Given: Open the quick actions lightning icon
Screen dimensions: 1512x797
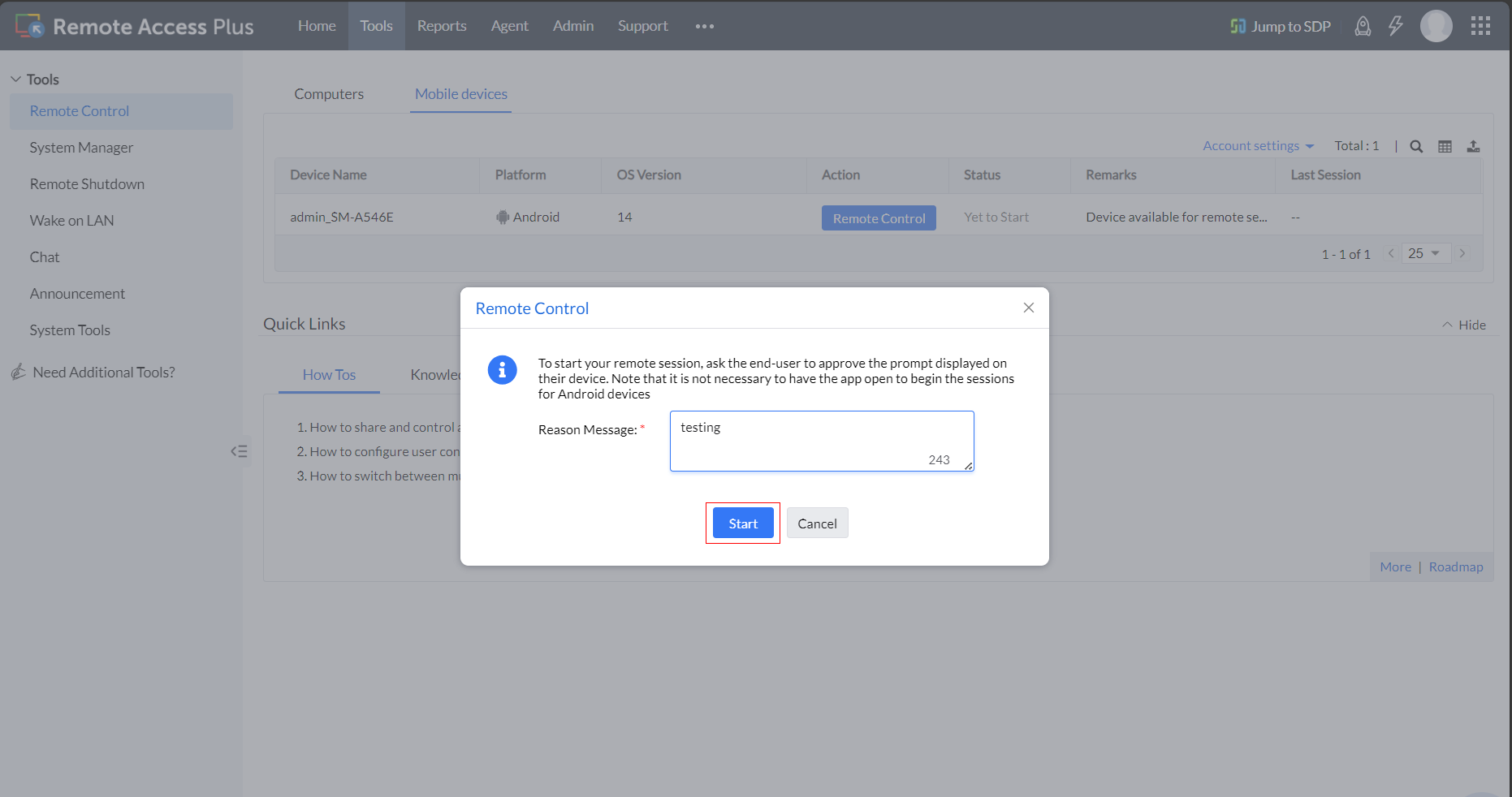Looking at the screenshot, I should [x=1396, y=26].
